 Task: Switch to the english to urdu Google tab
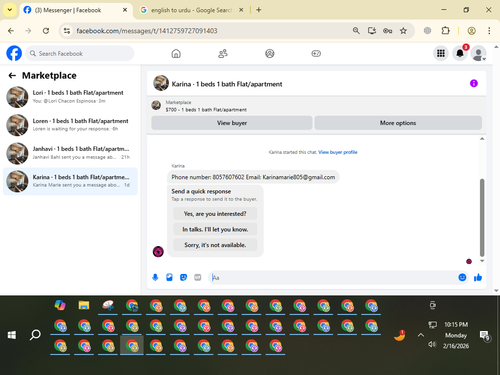191,10
